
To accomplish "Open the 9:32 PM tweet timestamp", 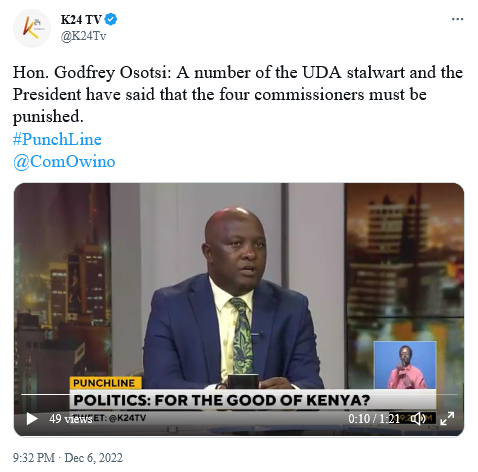I will (34, 458).
